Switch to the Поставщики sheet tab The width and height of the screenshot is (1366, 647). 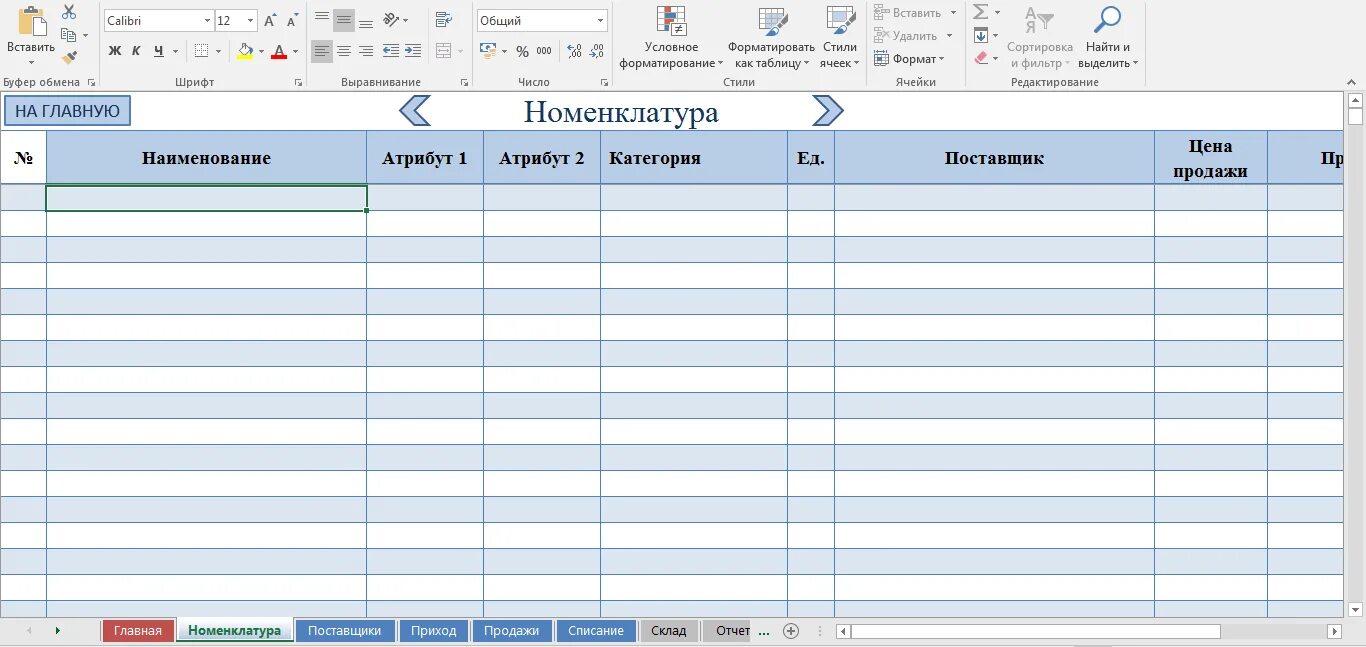point(344,631)
